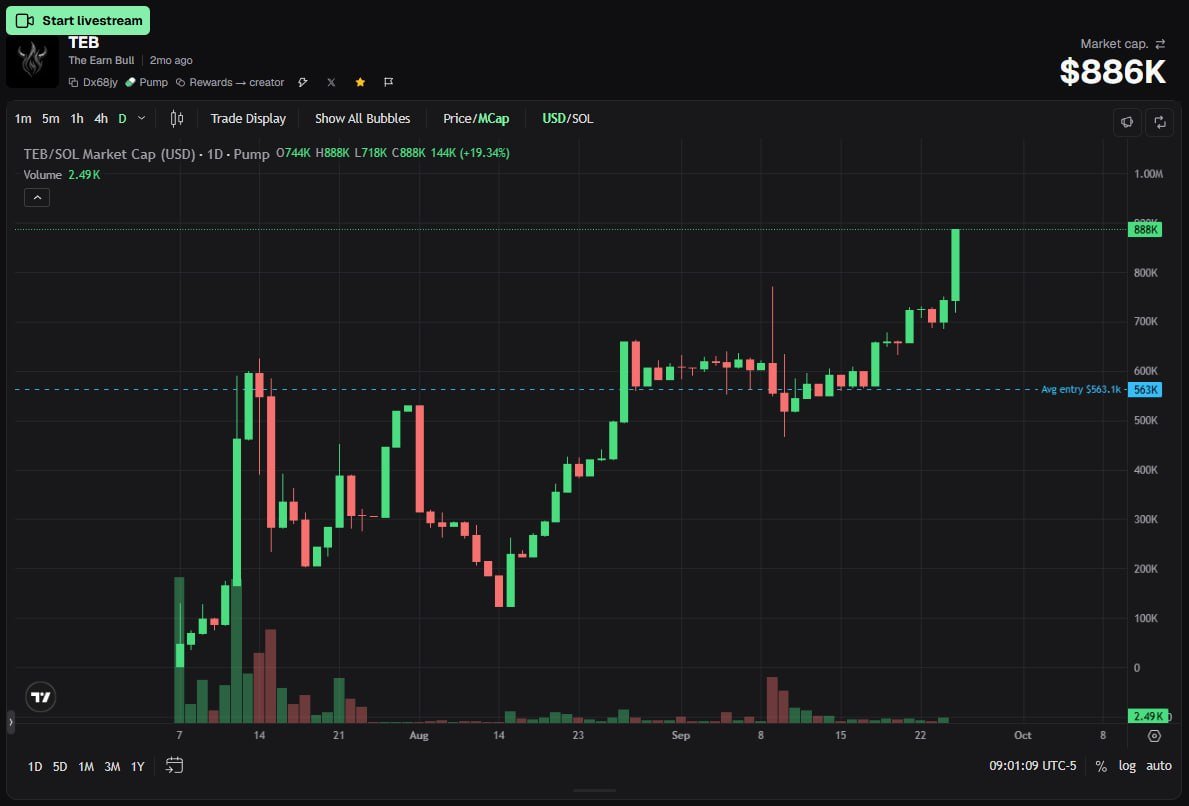Switch between USD and SOL
Viewport: 1189px width, 806px height.
(568, 118)
